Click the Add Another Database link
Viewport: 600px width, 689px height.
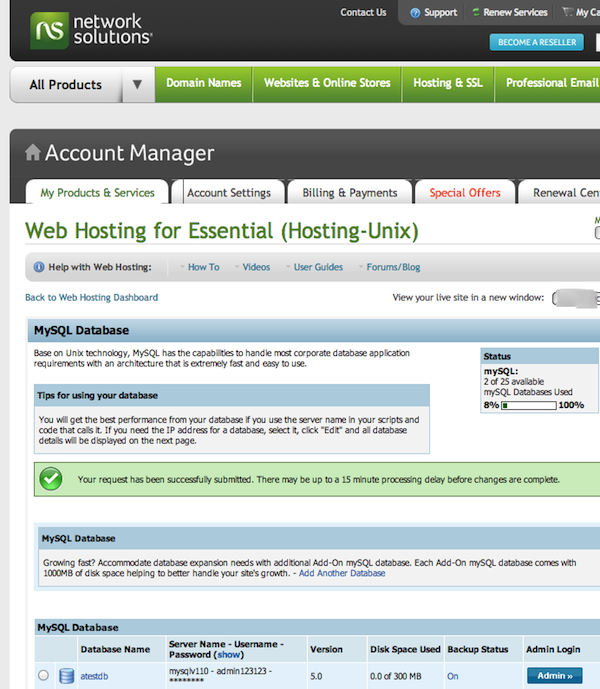coord(341,573)
